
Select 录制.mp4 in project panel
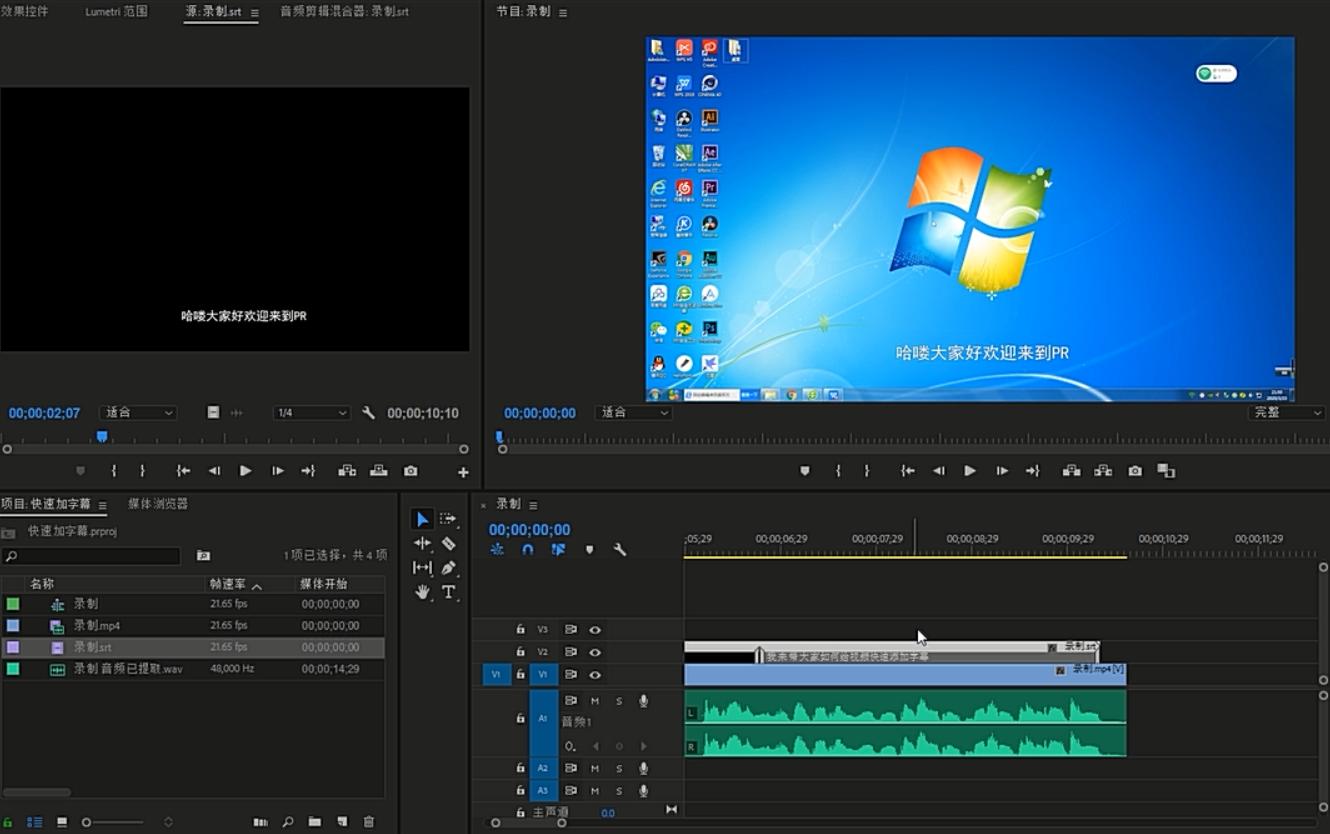(x=96, y=626)
